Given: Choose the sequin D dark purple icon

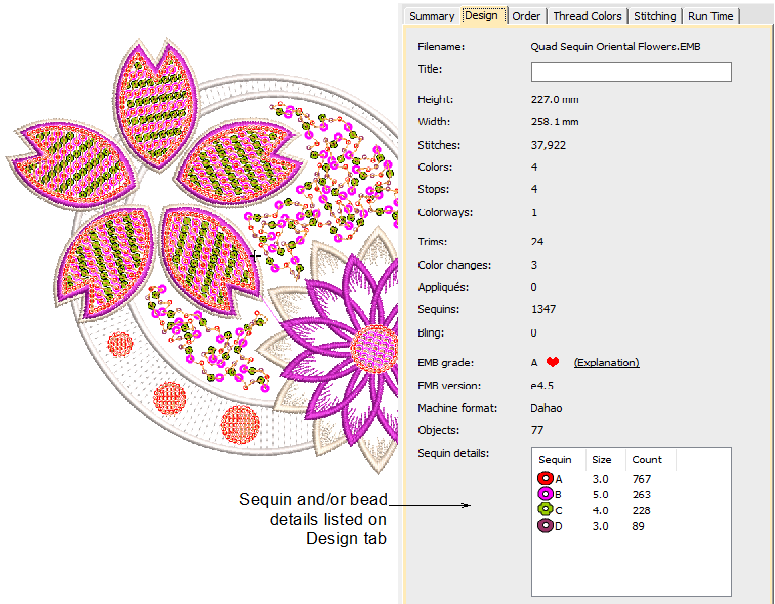Looking at the screenshot, I should (546, 527).
